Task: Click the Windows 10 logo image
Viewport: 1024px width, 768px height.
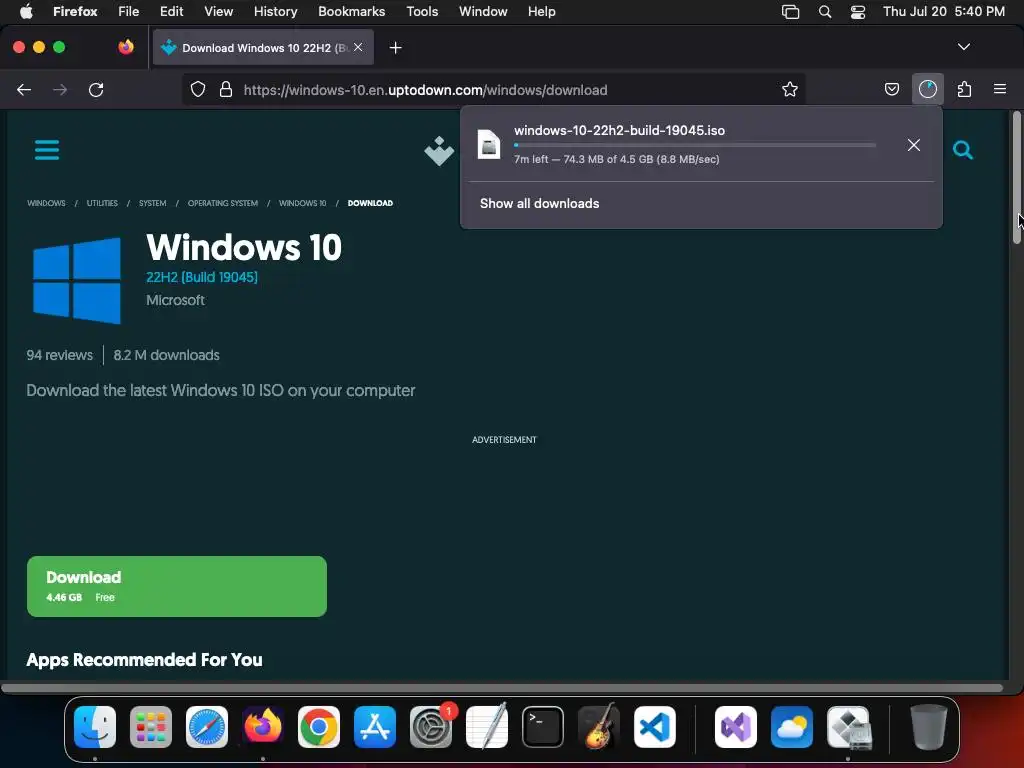Action: click(x=77, y=280)
